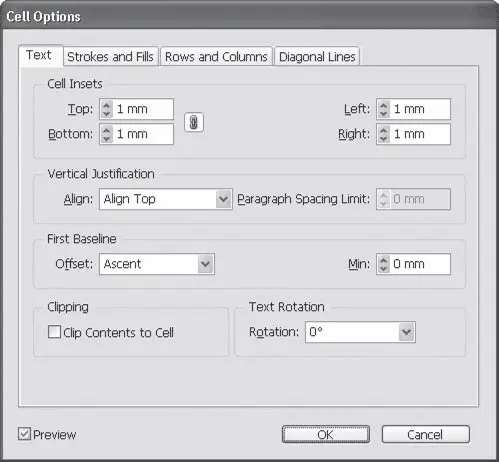Increase Left inset with up arrow

click(x=384, y=105)
